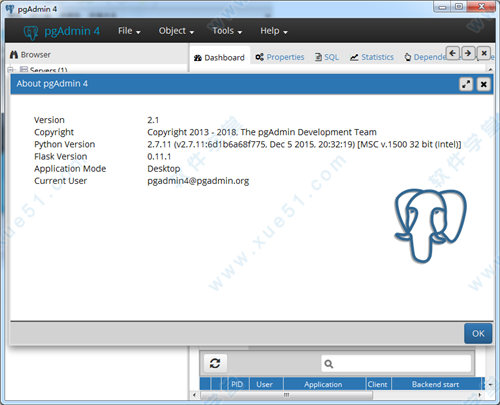Click the horizontal scrollbar left arrow
Screen dimensions: 500x405
194,395
